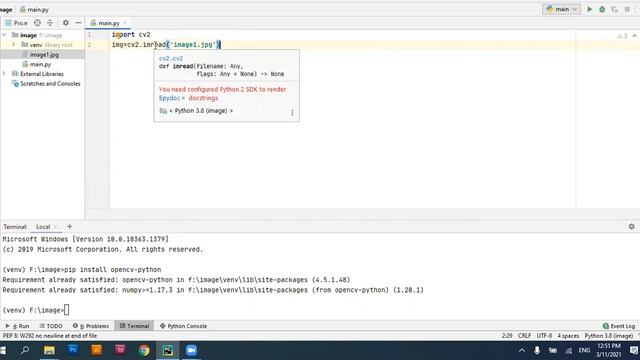Click the stop button in toolbar
The width and height of the screenshot is (640, 360).
(627, 9)
